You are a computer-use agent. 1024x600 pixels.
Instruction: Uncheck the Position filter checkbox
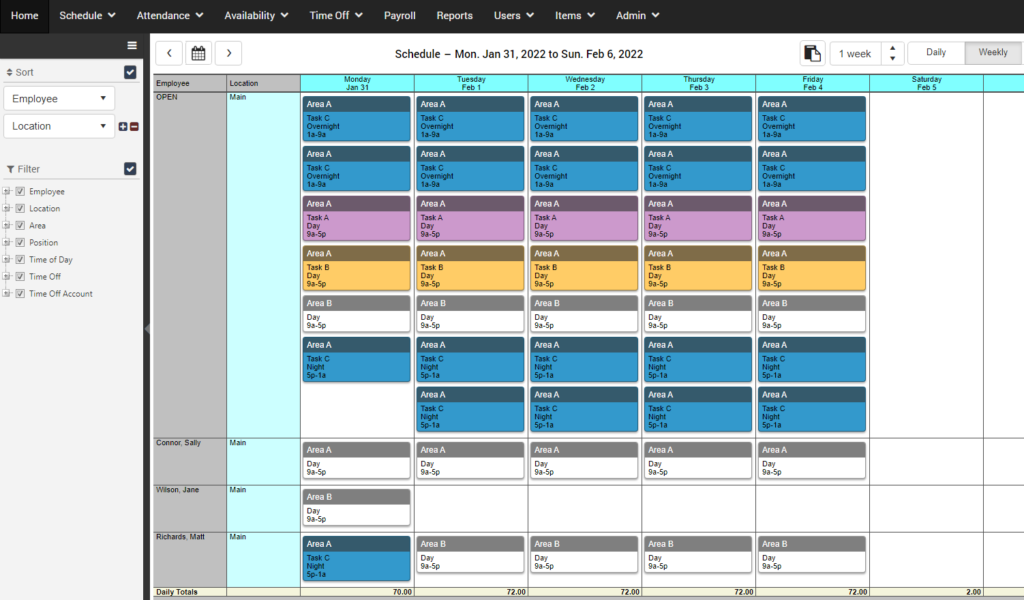click(x=20, y=242)
